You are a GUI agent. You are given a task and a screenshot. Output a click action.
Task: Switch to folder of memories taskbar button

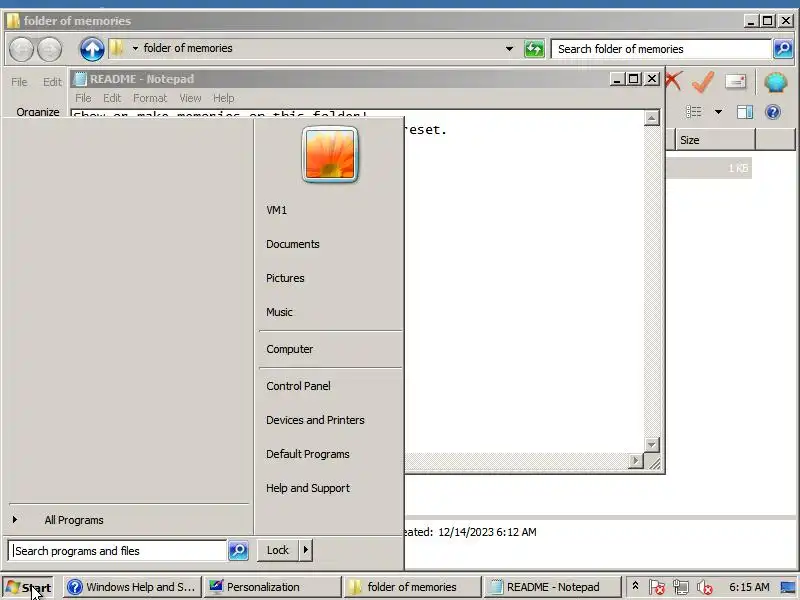413,587
